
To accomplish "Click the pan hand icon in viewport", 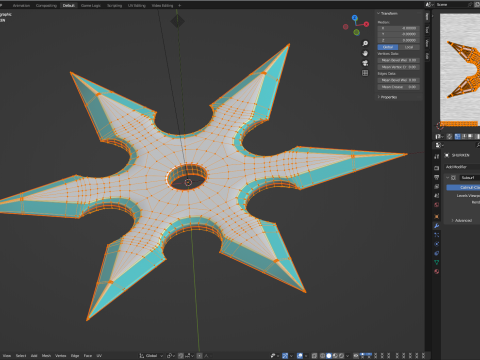I will (x=365, y=53).
